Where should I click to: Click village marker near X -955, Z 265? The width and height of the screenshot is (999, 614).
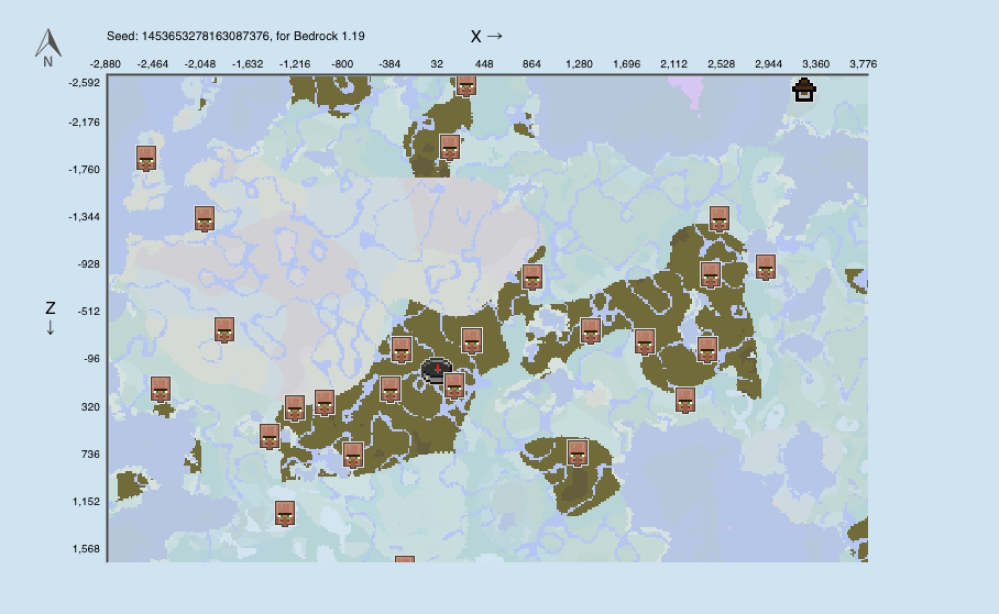click(x=324, y=403)
